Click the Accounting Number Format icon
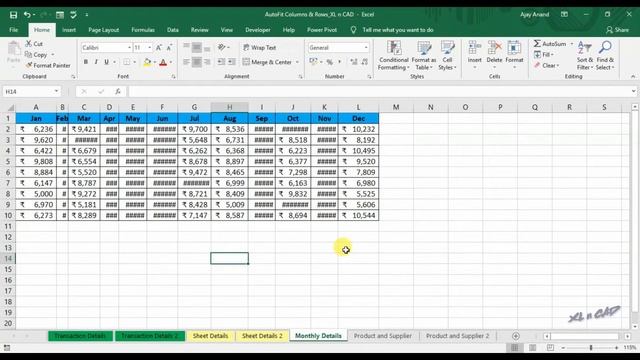640x360 pixels. click(x=313, y=62)
